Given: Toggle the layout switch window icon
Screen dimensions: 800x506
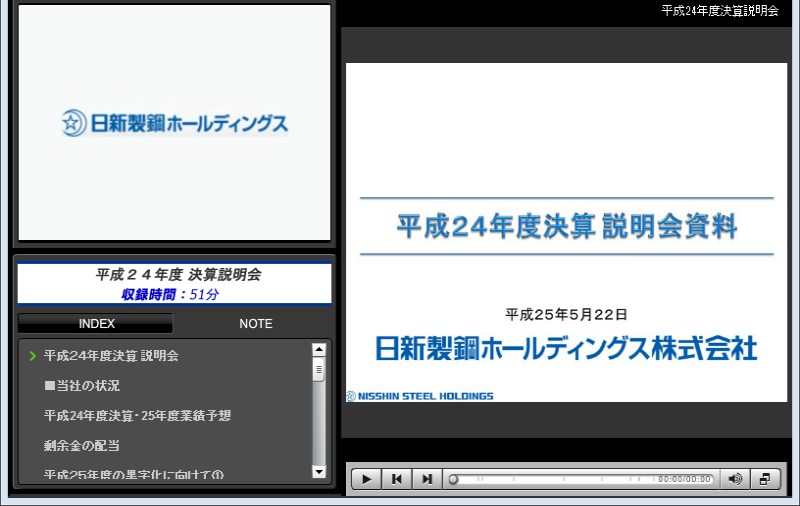Looking at the screenshot, I should [765, 479].
